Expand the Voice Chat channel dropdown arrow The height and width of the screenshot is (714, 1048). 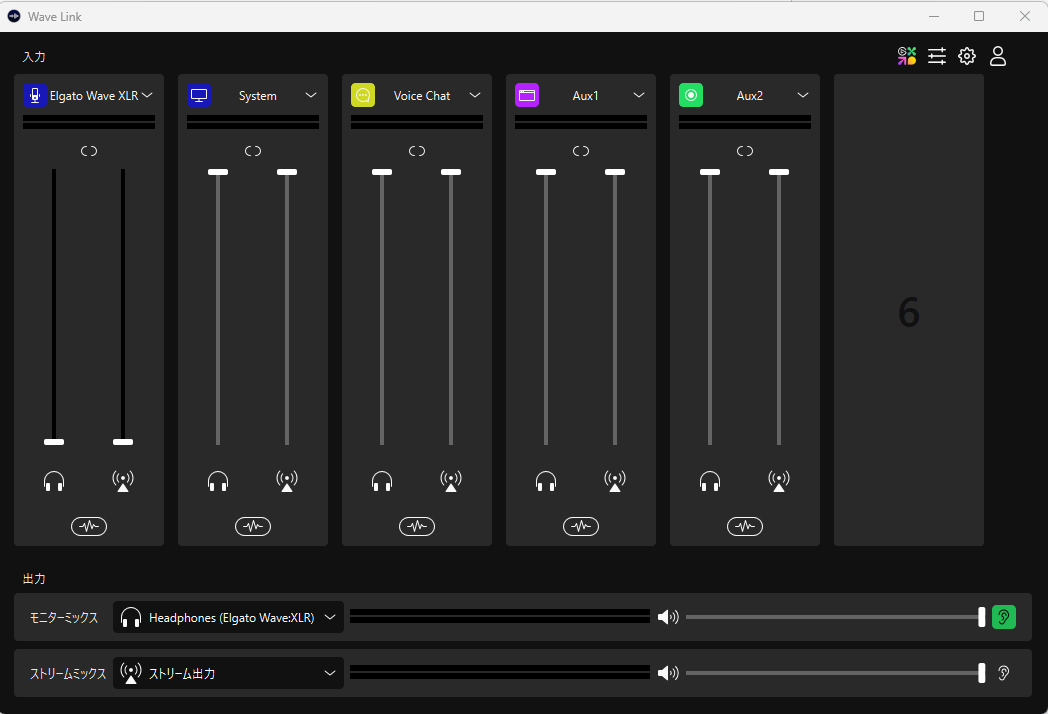click(x=475, y=95)
